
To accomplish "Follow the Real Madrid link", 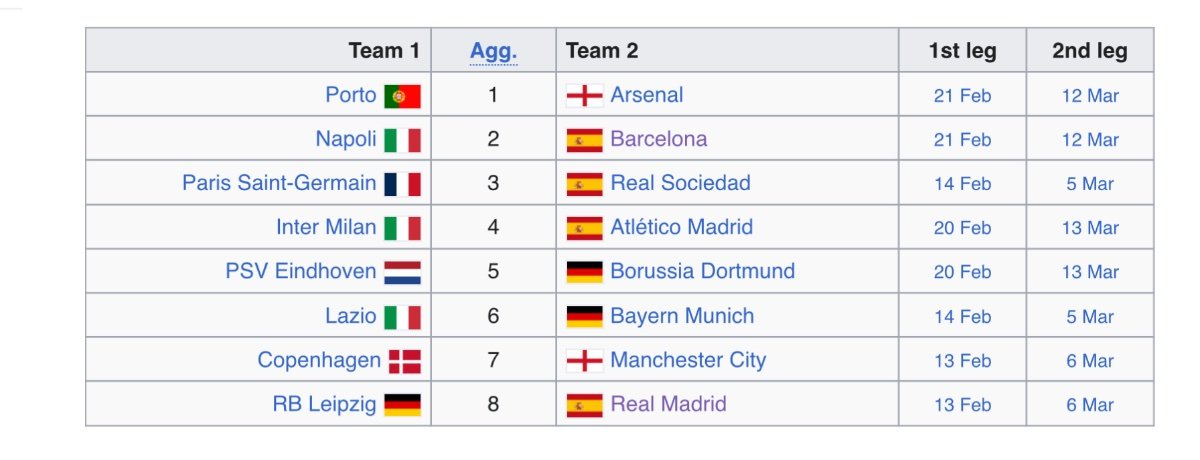I will (x=668, y=404).
